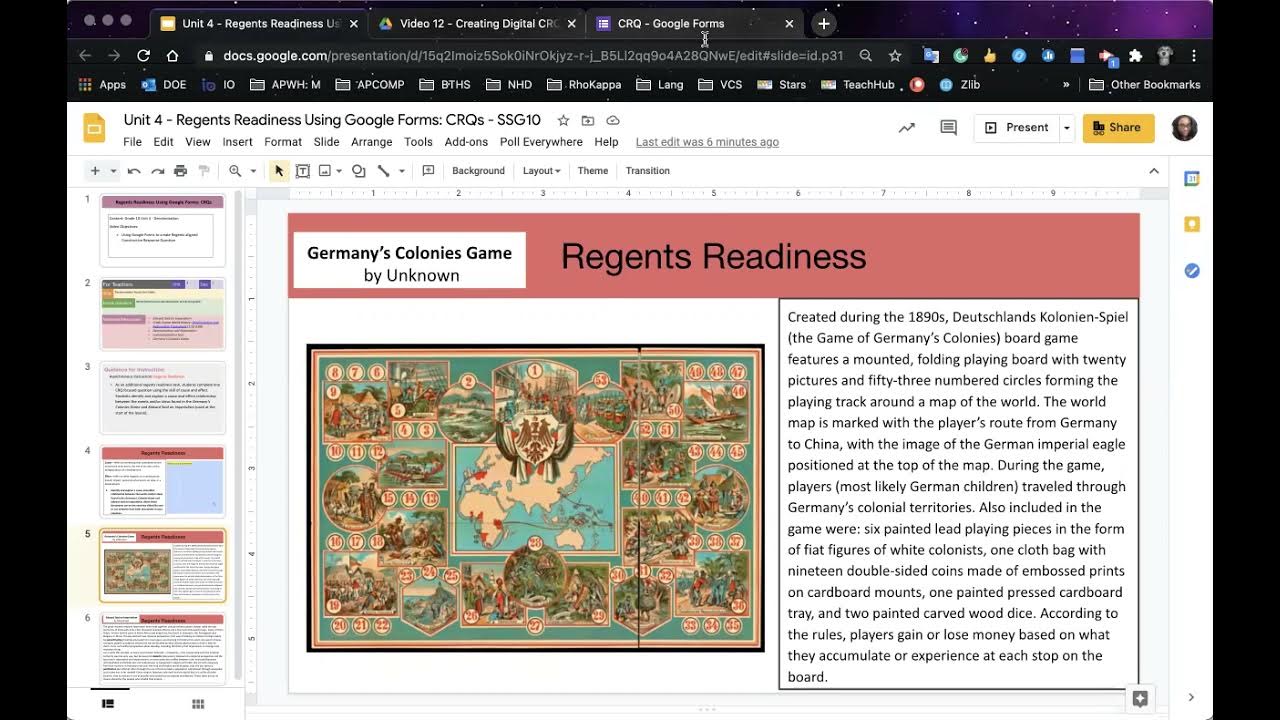Open the Google account avatar
Viewport: 1280px width, 720px height.
coord(1184,128)
